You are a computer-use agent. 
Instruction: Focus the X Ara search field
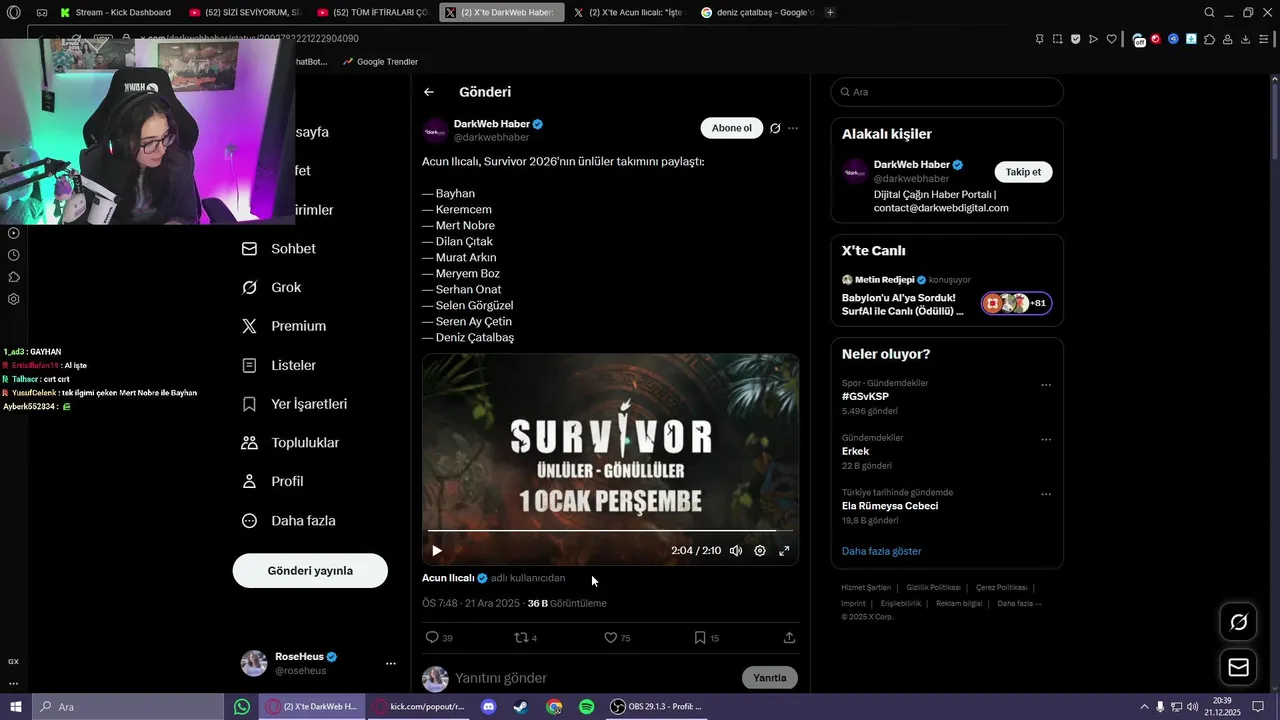click(x=947, y=92)
